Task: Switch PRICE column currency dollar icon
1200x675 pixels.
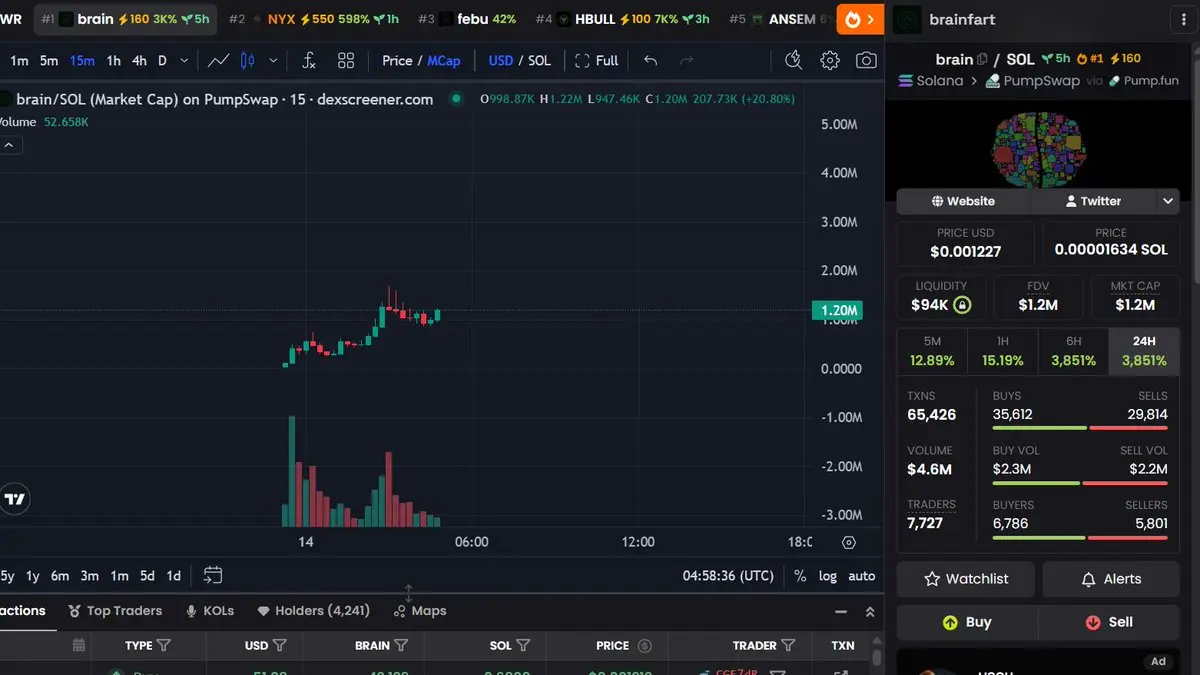Action: (x=644, y=645)
